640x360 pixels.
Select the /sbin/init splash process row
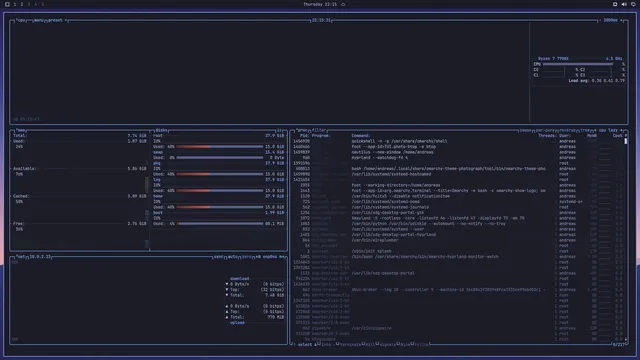458,251
